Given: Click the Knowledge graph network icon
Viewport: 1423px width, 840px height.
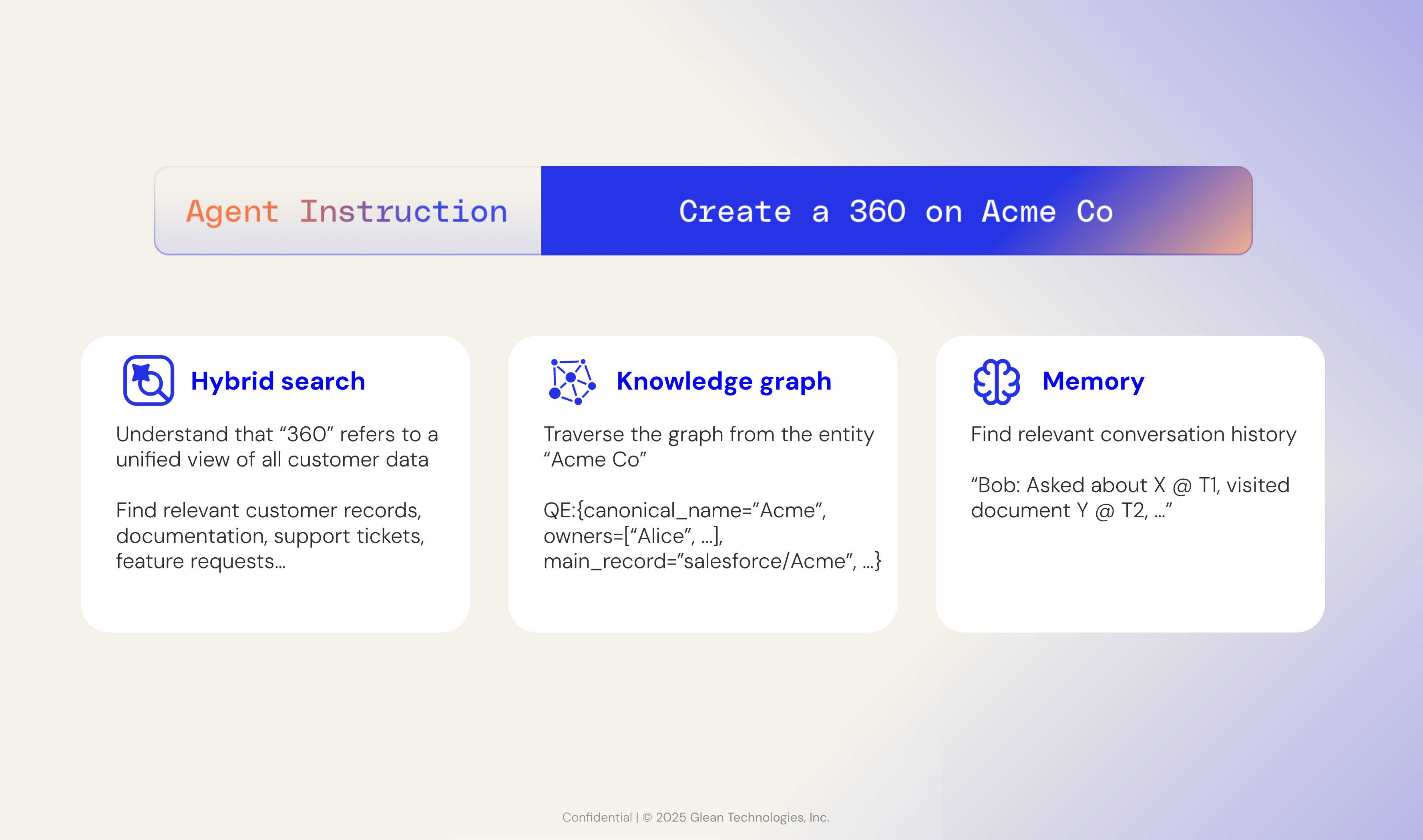Looking at the screenshot, I should [572, 382].
